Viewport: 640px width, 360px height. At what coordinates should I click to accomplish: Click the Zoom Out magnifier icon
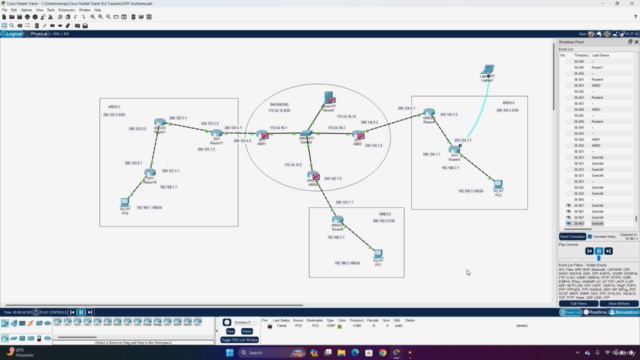[x=108, y=17]
